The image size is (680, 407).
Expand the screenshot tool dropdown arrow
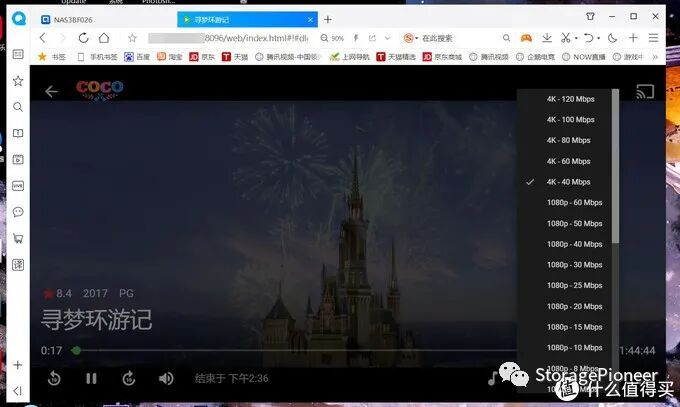(x=576, y=38)
